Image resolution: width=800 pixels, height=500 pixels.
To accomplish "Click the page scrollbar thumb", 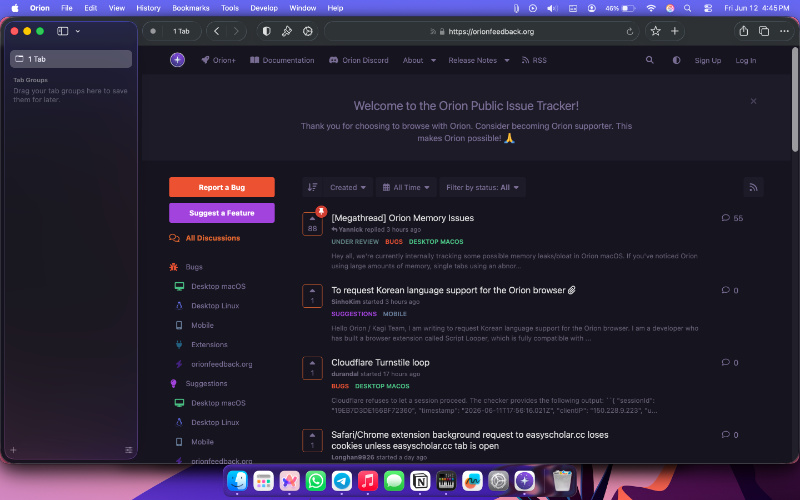I will 794,99.
